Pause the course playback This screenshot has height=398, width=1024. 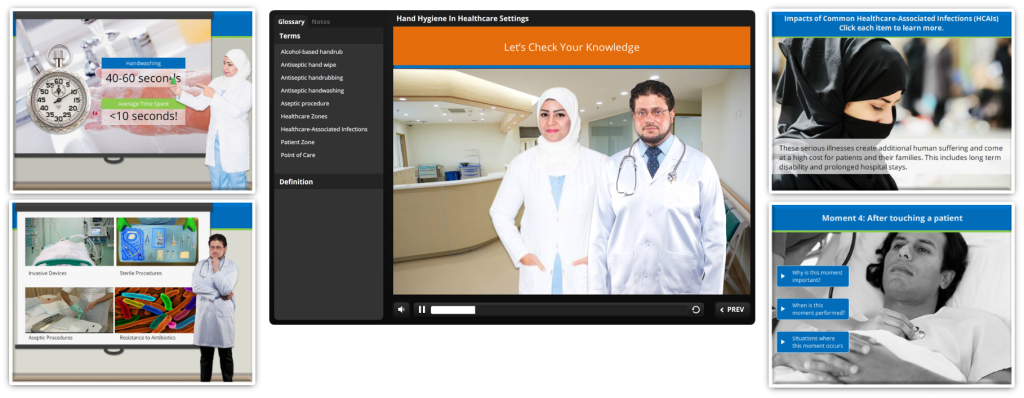click(422, 310)
